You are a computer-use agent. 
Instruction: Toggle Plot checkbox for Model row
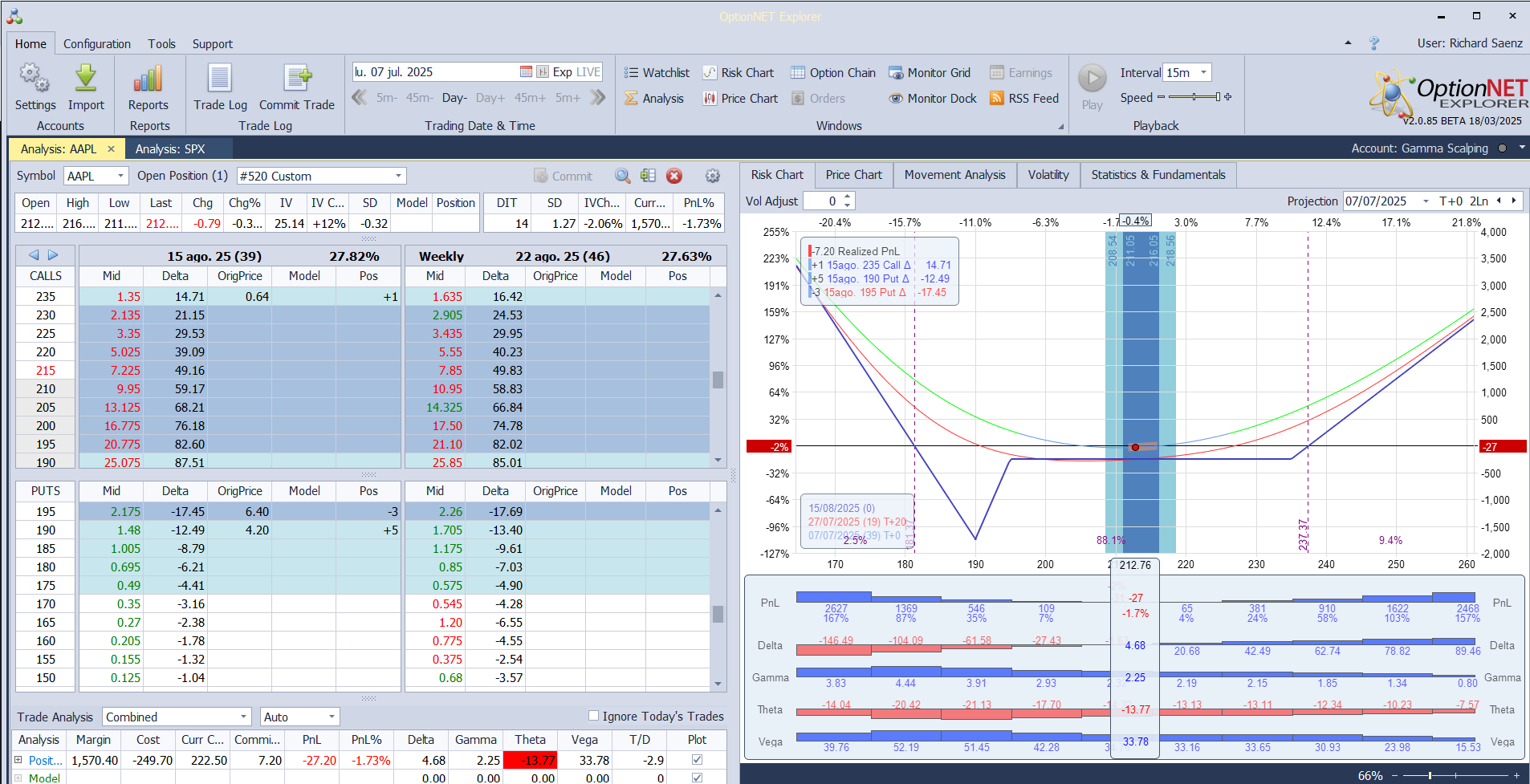click(x=697, y=778)
